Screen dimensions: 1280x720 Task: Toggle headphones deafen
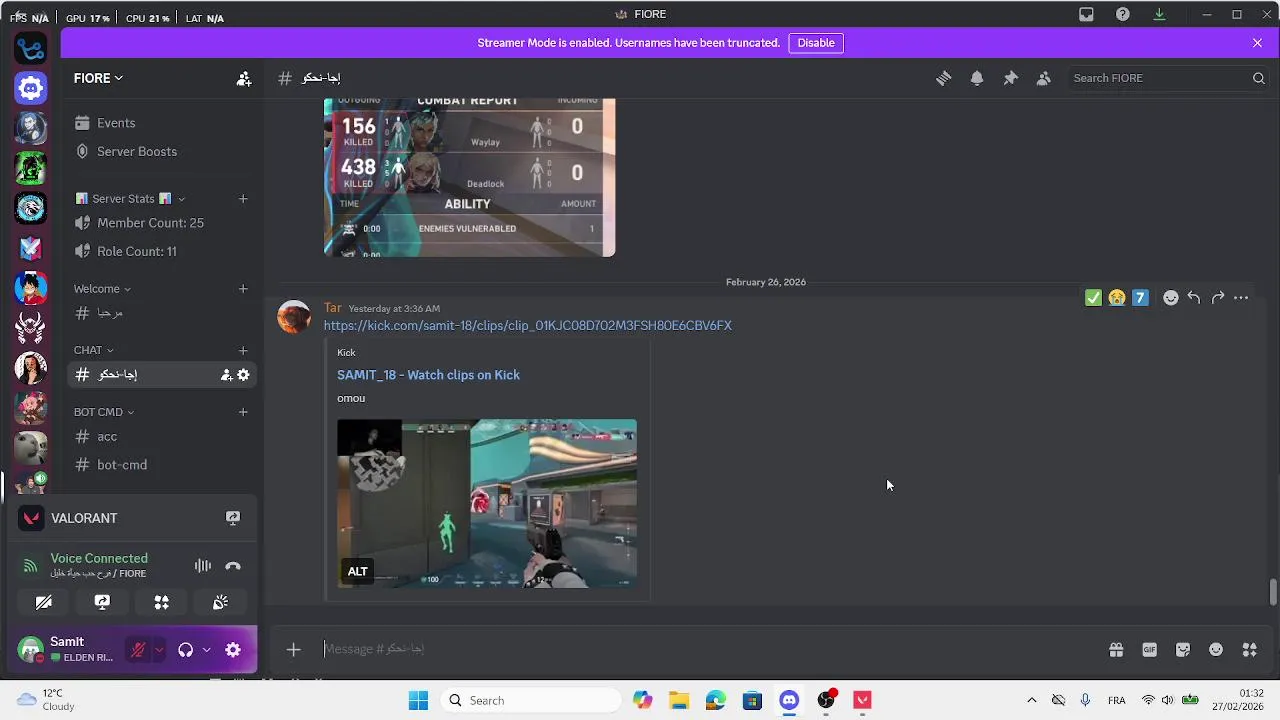(185, 650)
